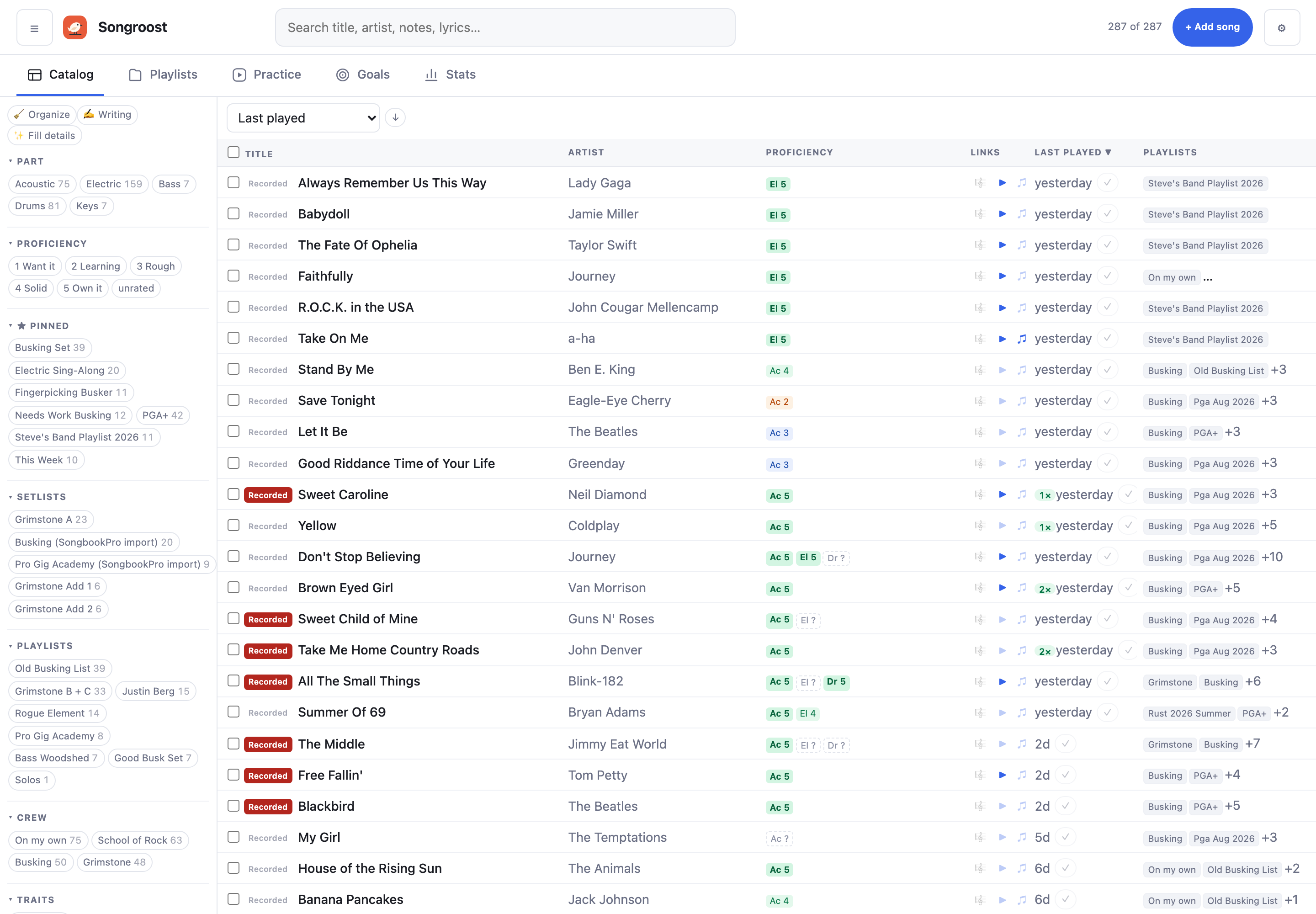This screenshot has width=1316, height=914.
Task: Click the Organize button in the sidebar
Action: click(42, 115)
